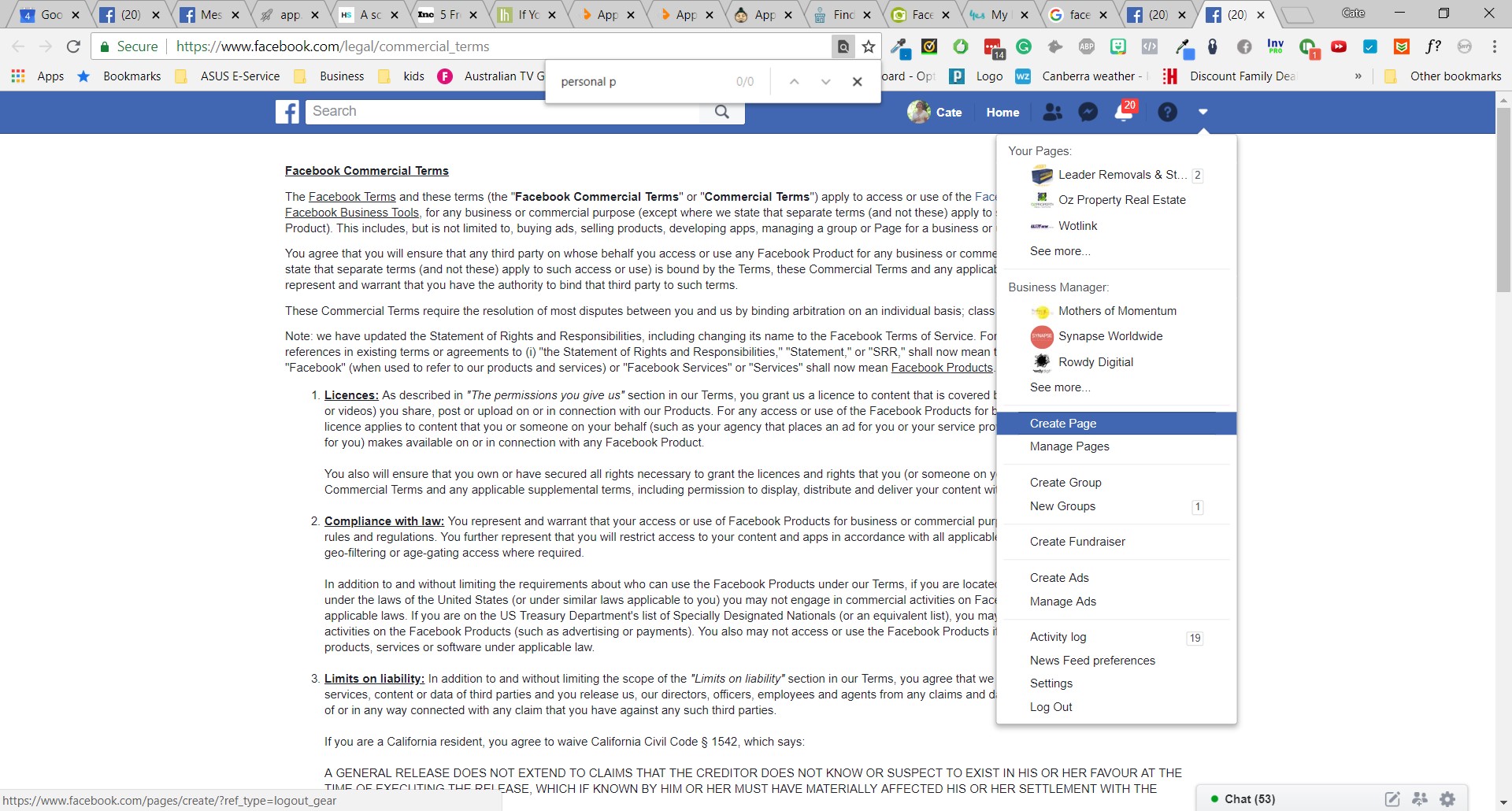Click the address bar URL
Screen dimensions: 1512x811
[x=332, y=46]
